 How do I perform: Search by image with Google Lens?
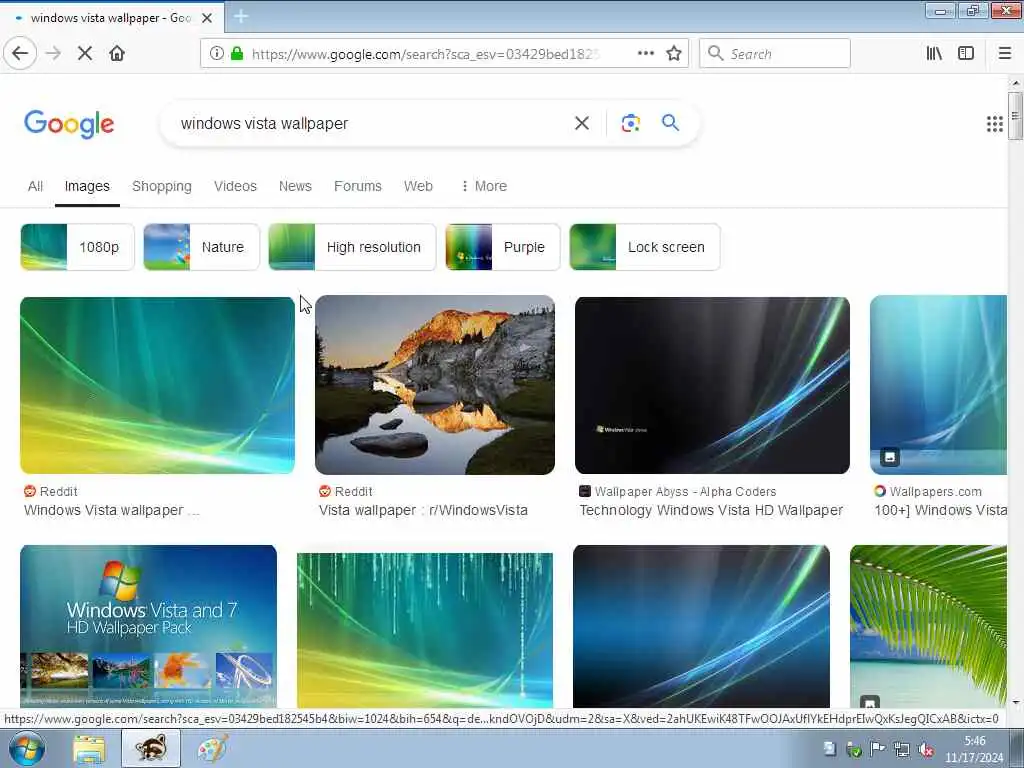click(631, 123)
